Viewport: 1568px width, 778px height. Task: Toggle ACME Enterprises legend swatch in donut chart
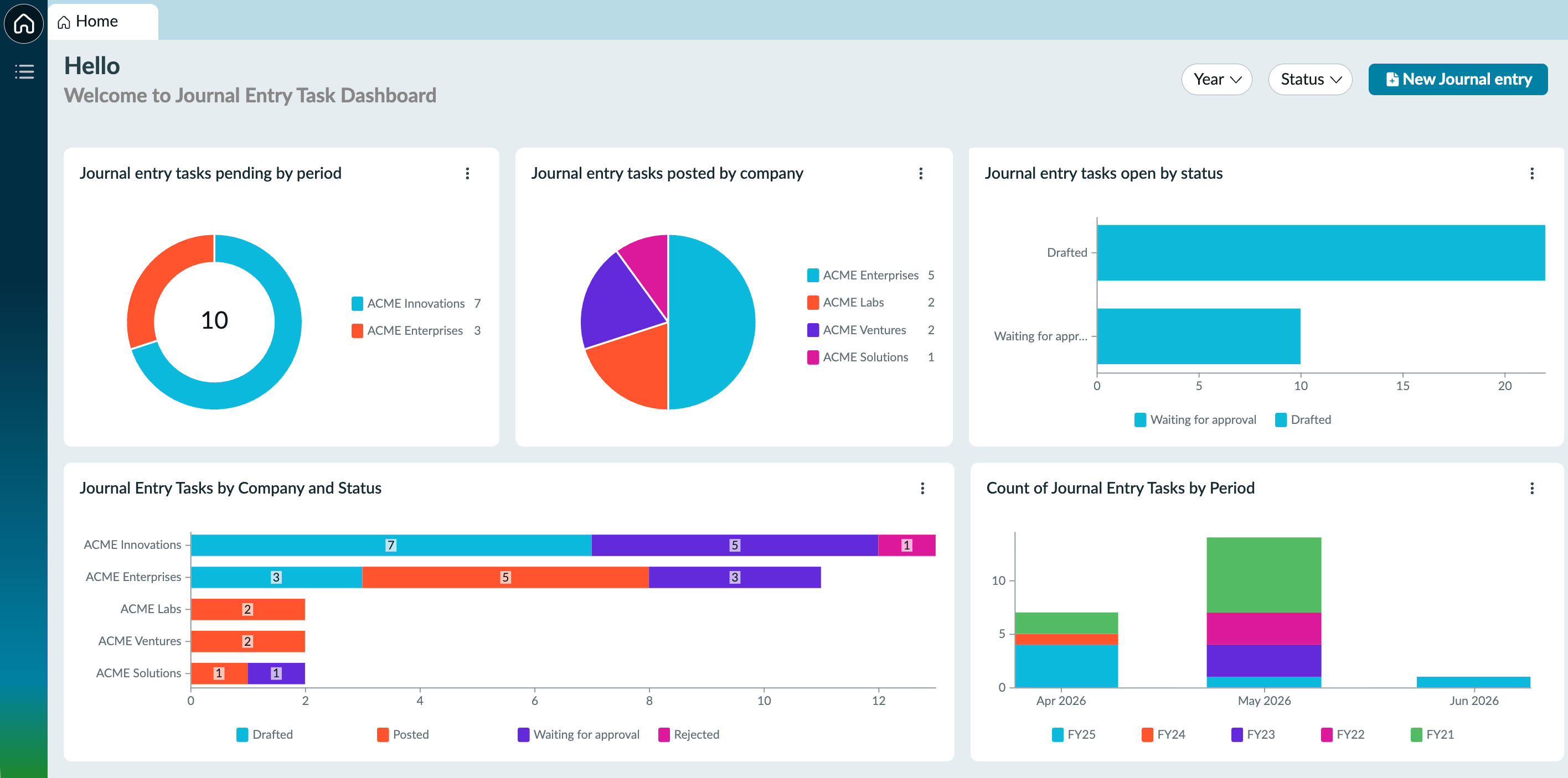(357, 330)
